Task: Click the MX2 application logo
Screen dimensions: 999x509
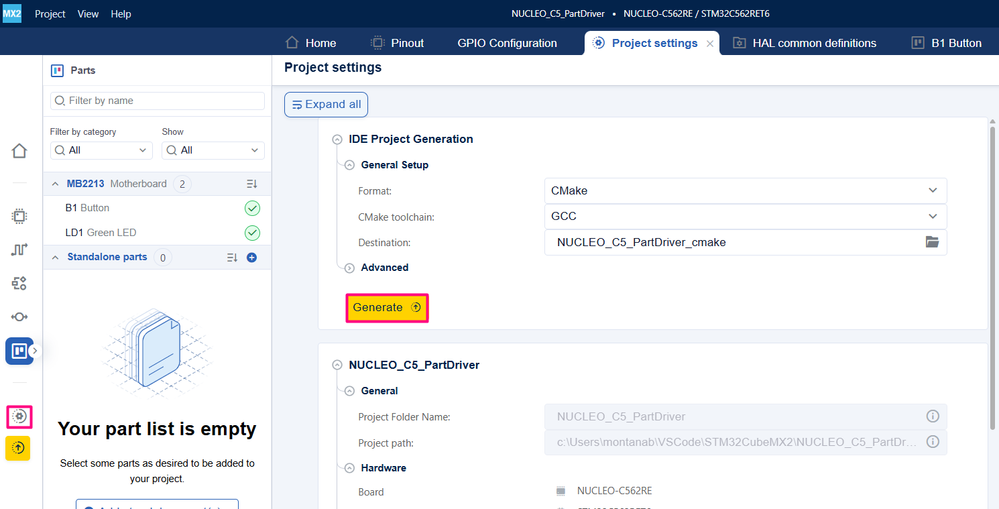Action: (11, 13)
